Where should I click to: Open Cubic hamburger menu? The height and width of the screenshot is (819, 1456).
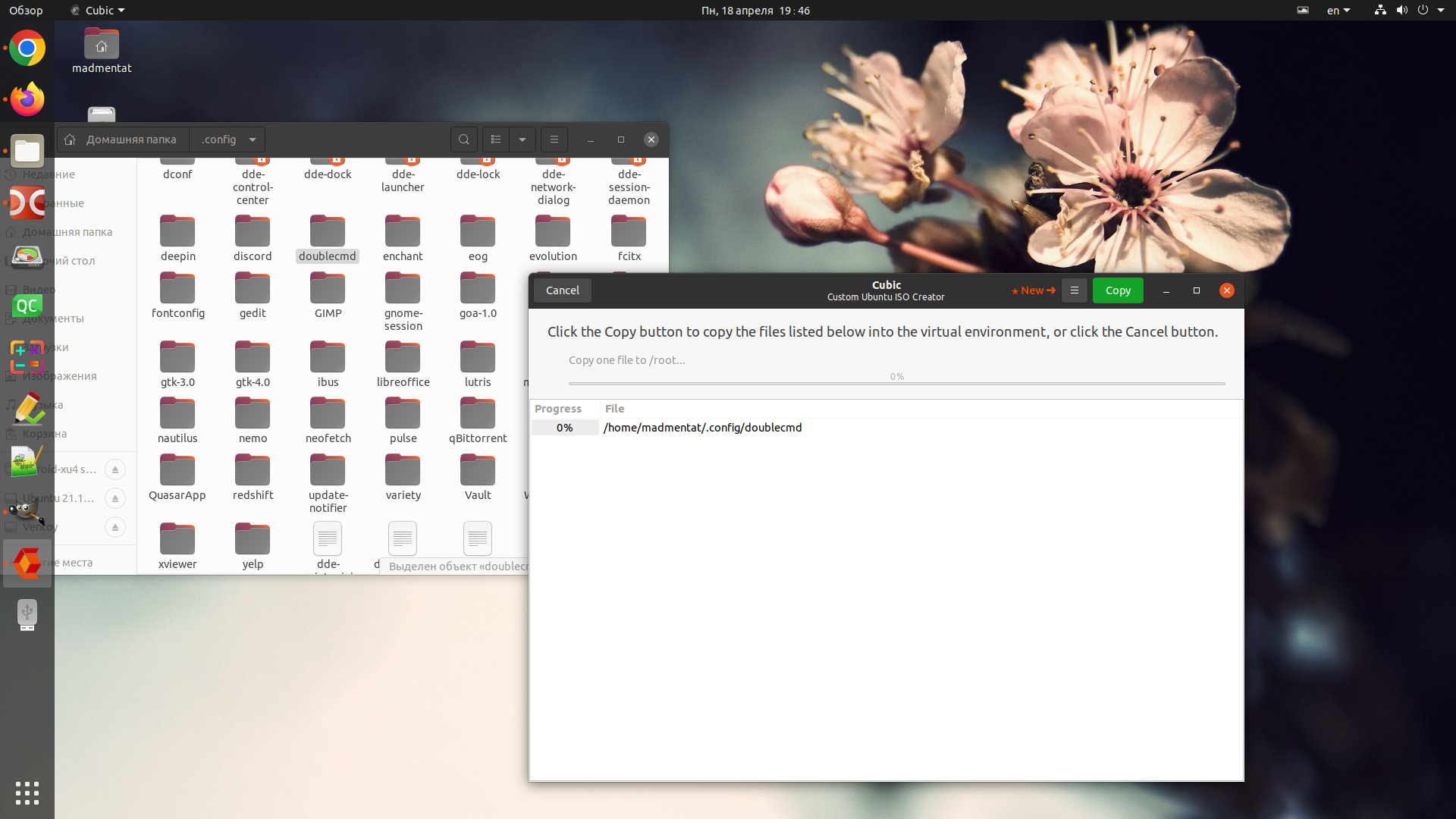(1074, 290)
